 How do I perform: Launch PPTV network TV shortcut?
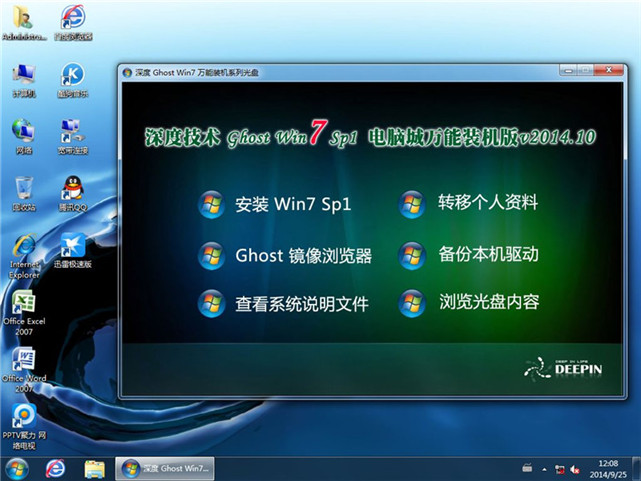tap(24, 427)
